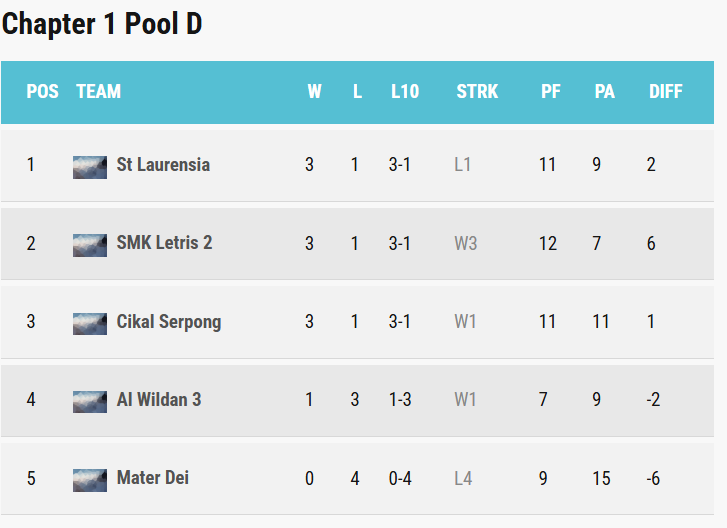Image resolution: width=727 pixels, height=528 pixels.
Task: Click the St Laurensia team logo
Action: (x=90, y=166)
